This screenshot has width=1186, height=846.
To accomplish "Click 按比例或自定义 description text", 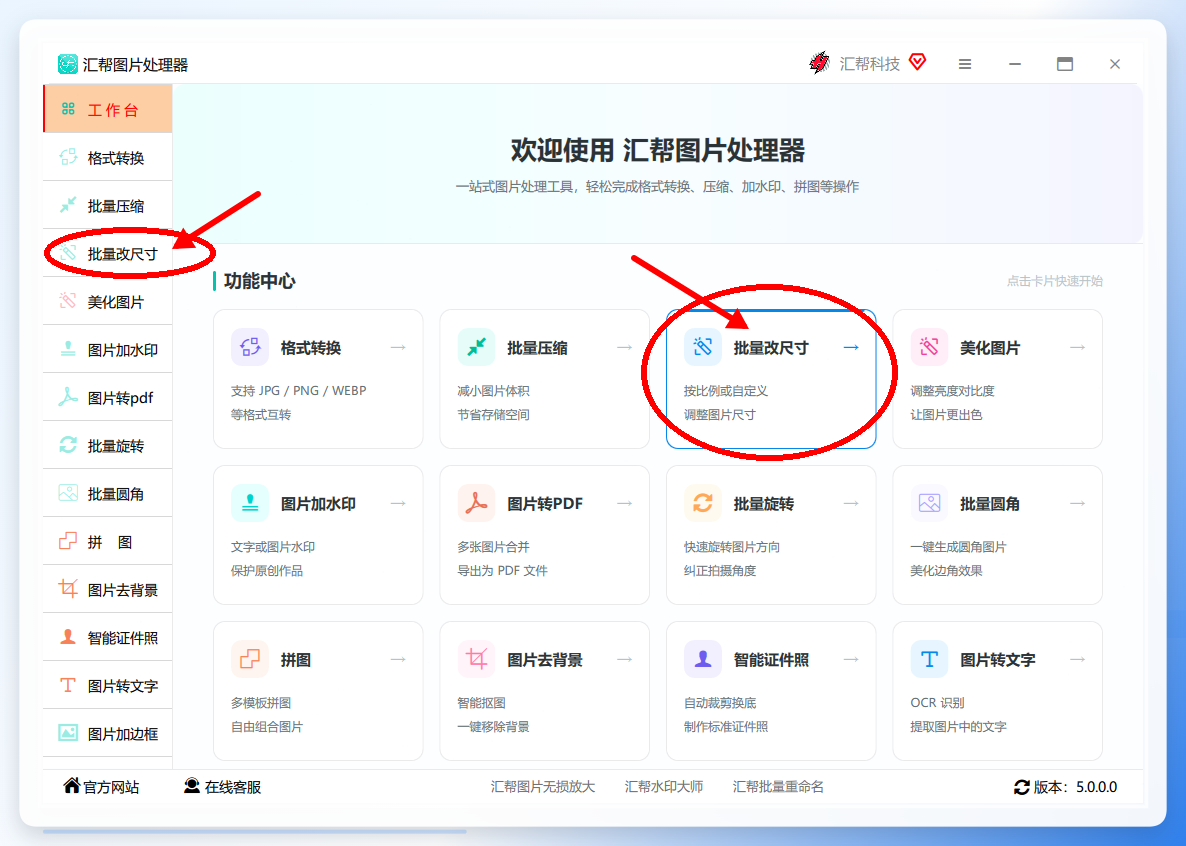I will (726, 390).
